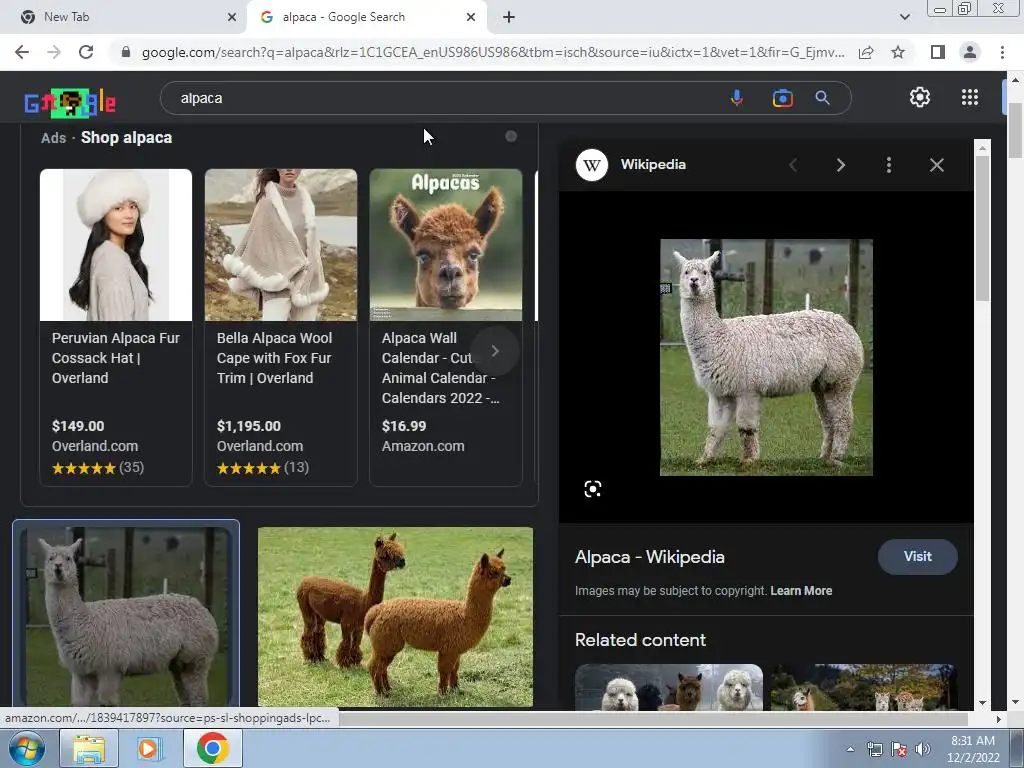The height and width of the screenshot is (768, 1024).
Task: Open the Chrome three-dot menu
Action: pyautogui.click(x=1002, y=52)
